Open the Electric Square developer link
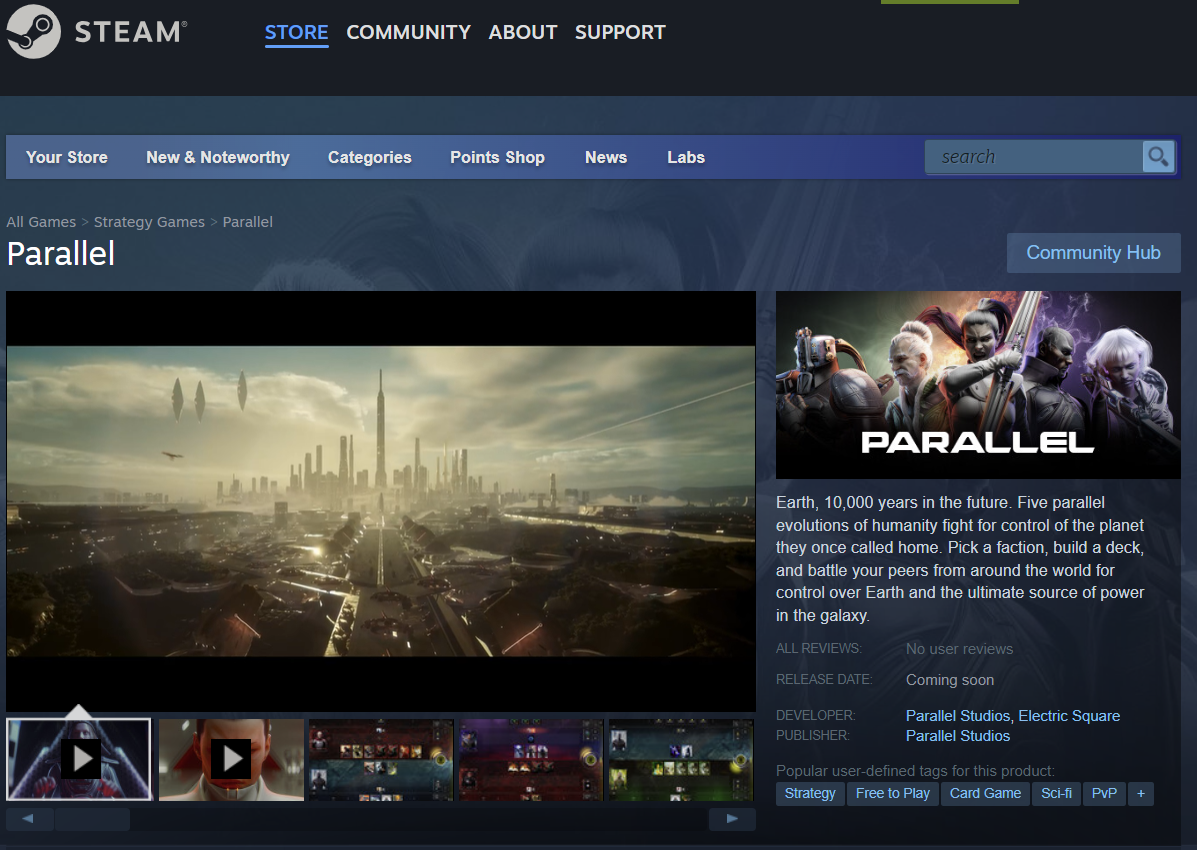Viewport: 1197px width, 850px height. click(1069, 716)
